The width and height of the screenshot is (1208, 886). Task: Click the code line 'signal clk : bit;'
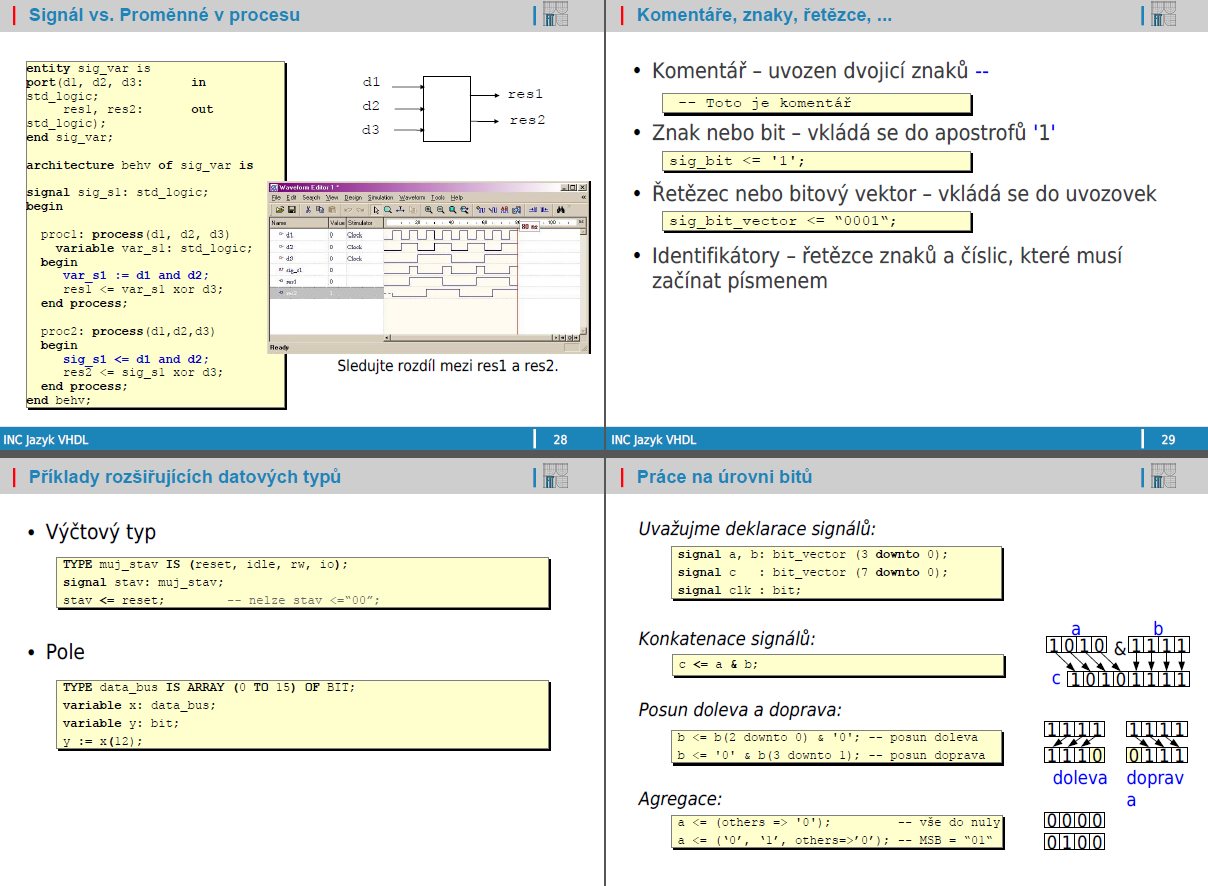[x=740, y=591]
